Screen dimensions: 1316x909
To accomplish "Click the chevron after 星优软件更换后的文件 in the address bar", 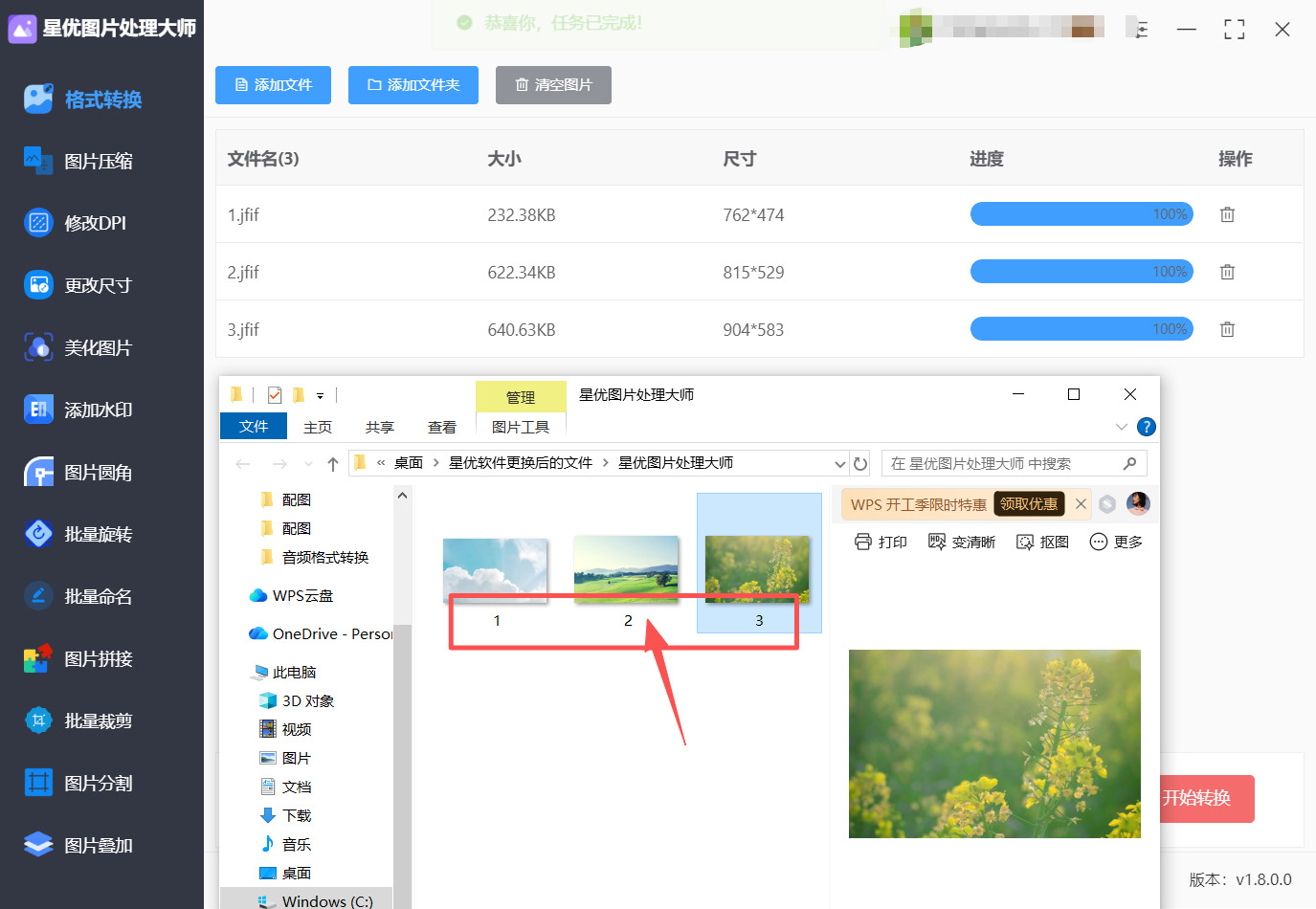I will tap(605, 463).
